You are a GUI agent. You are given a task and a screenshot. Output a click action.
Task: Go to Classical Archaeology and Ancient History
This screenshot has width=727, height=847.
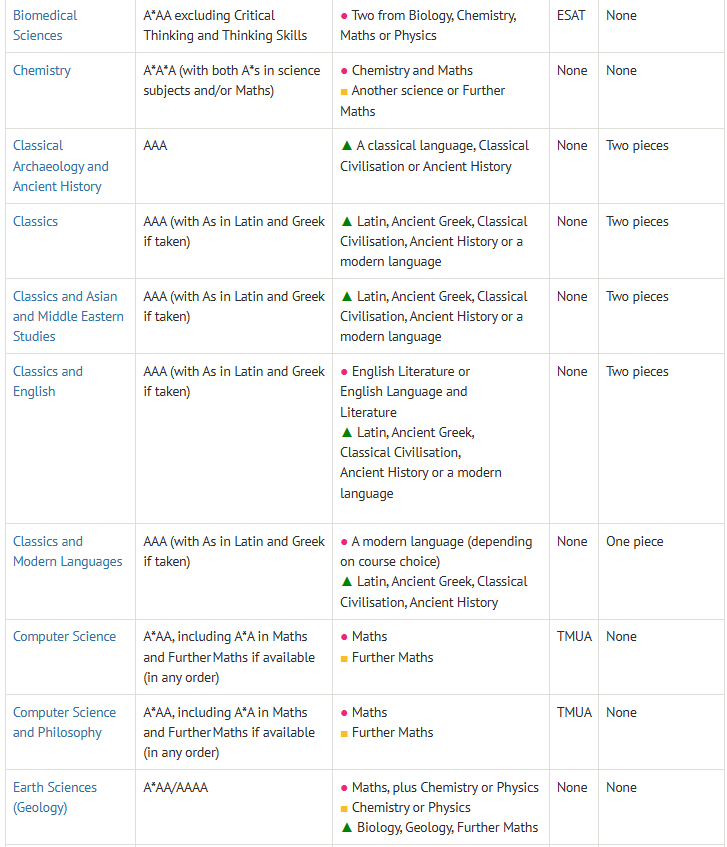[61, 166]
